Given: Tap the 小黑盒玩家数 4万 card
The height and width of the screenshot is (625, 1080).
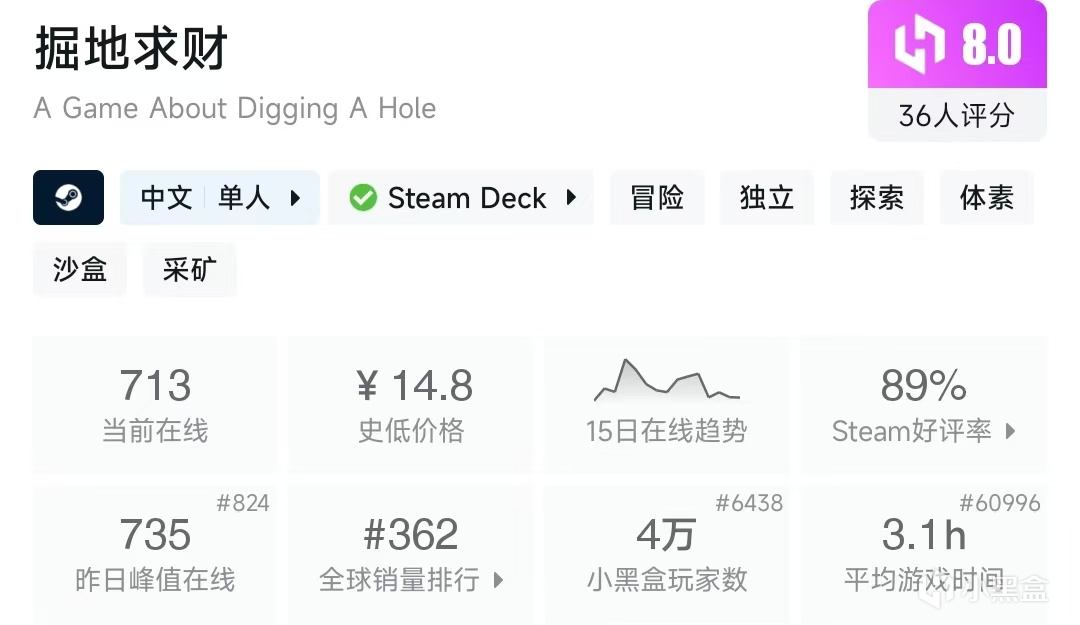Looking at the screenshot, I should (x=666, y=553).
